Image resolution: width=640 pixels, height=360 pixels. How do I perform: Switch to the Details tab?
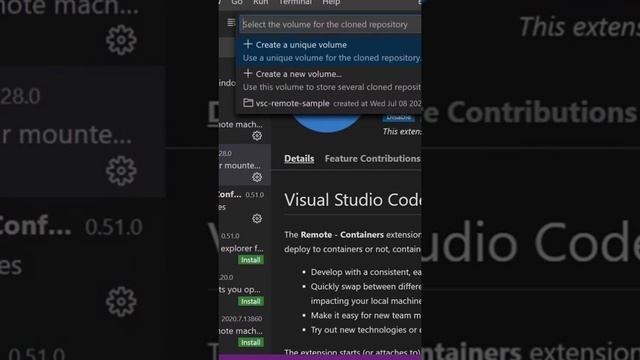(x=299, y=158)
